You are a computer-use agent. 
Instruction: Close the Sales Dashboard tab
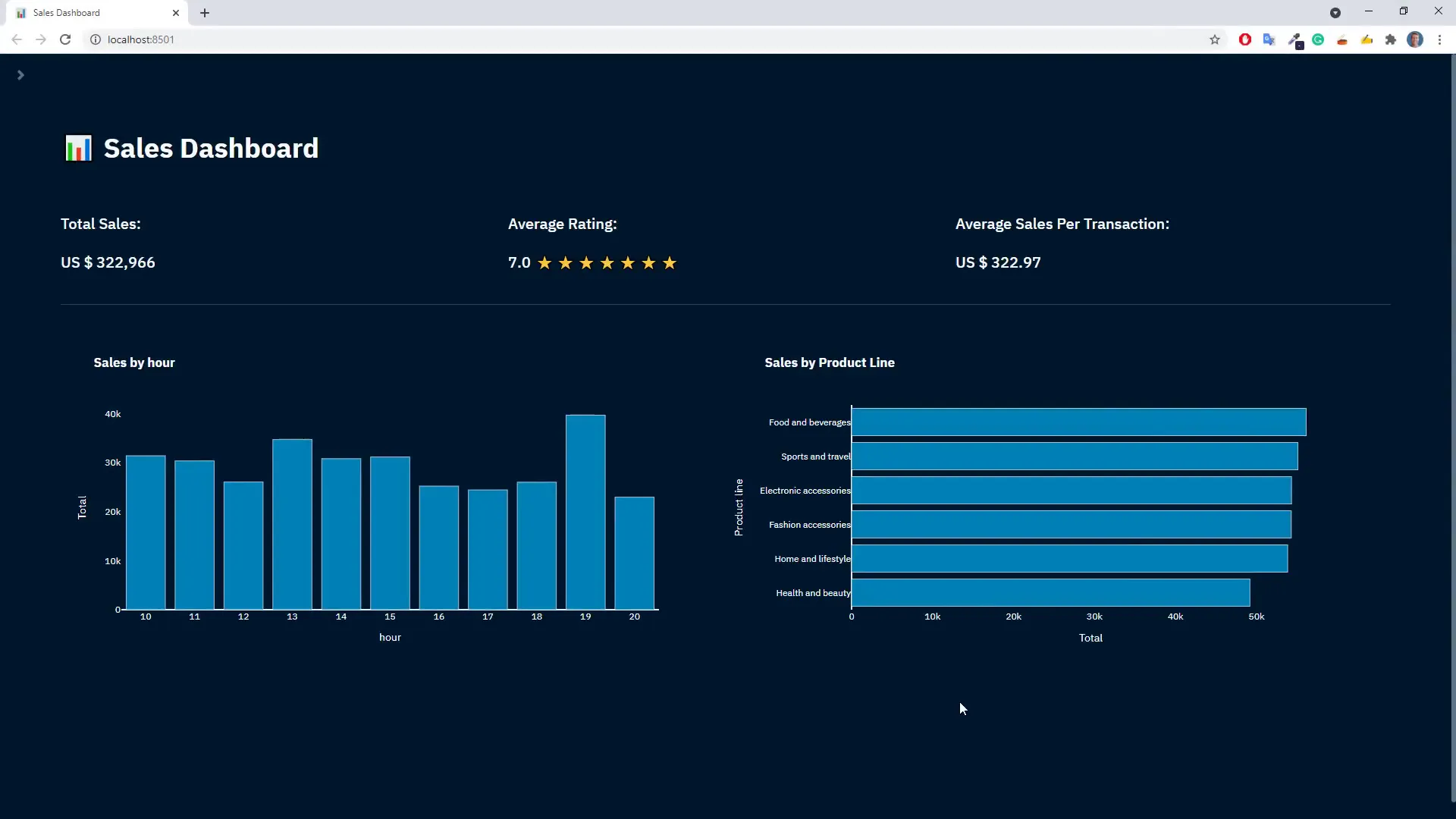point(176,13)
